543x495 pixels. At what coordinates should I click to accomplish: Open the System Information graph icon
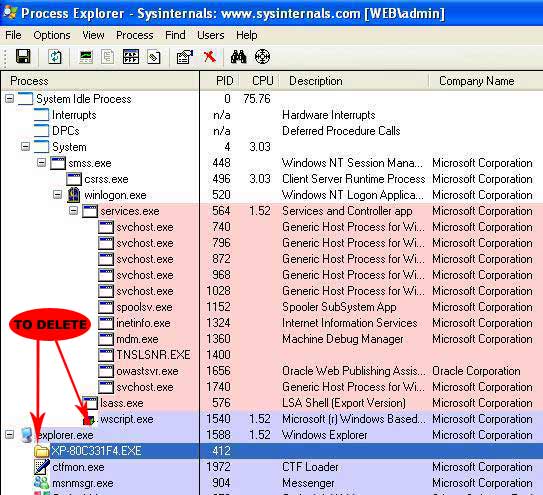[86, 56]
